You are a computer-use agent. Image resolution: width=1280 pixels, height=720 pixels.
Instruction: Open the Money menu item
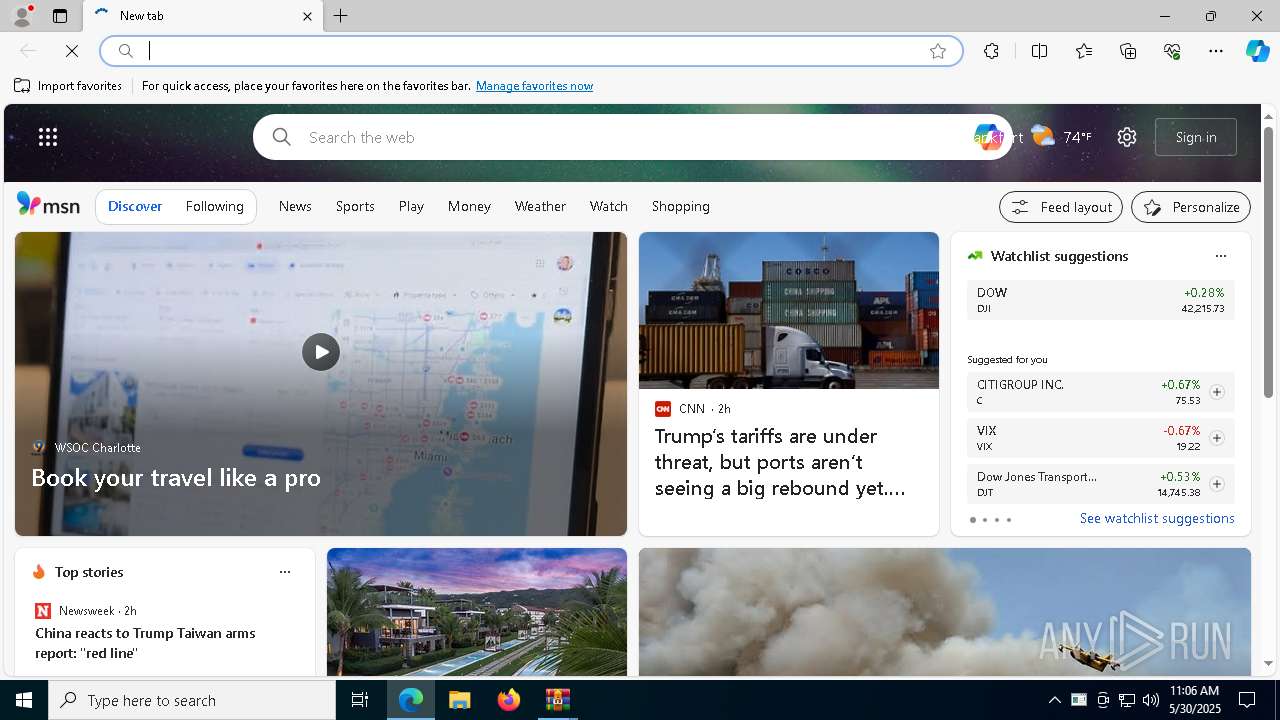point(469,206)
